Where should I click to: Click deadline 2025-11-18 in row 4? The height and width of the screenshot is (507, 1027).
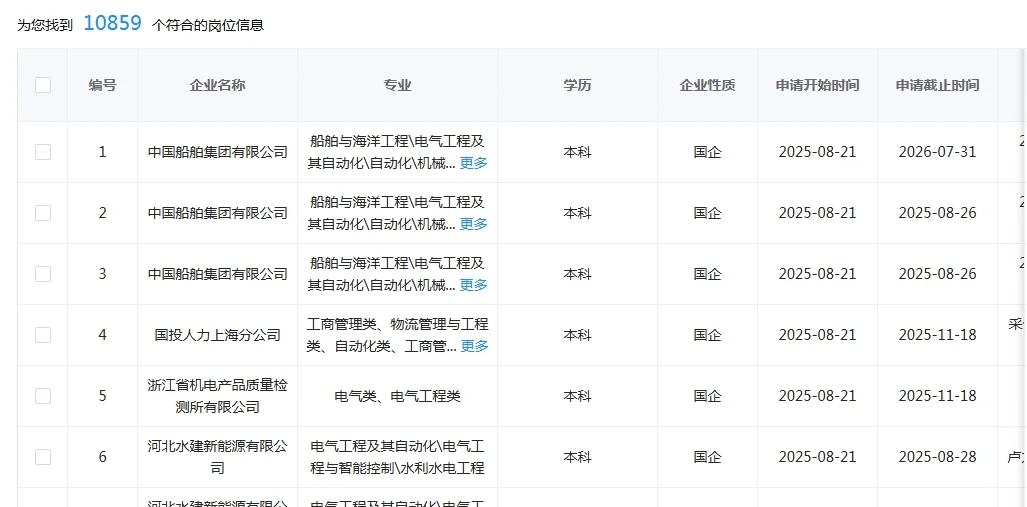[937, 335]
